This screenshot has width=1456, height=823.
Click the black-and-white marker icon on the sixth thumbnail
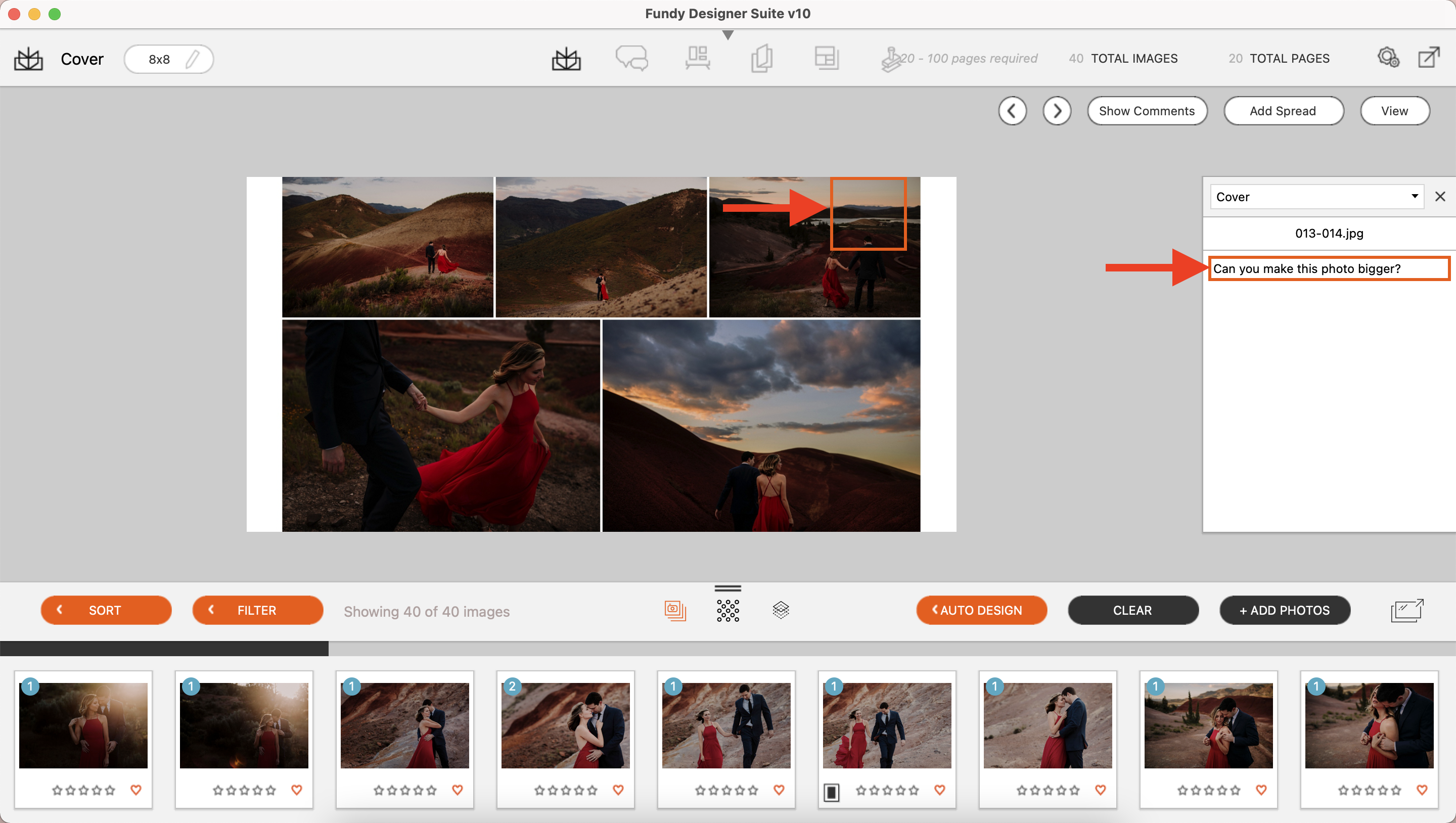[832, 793]
